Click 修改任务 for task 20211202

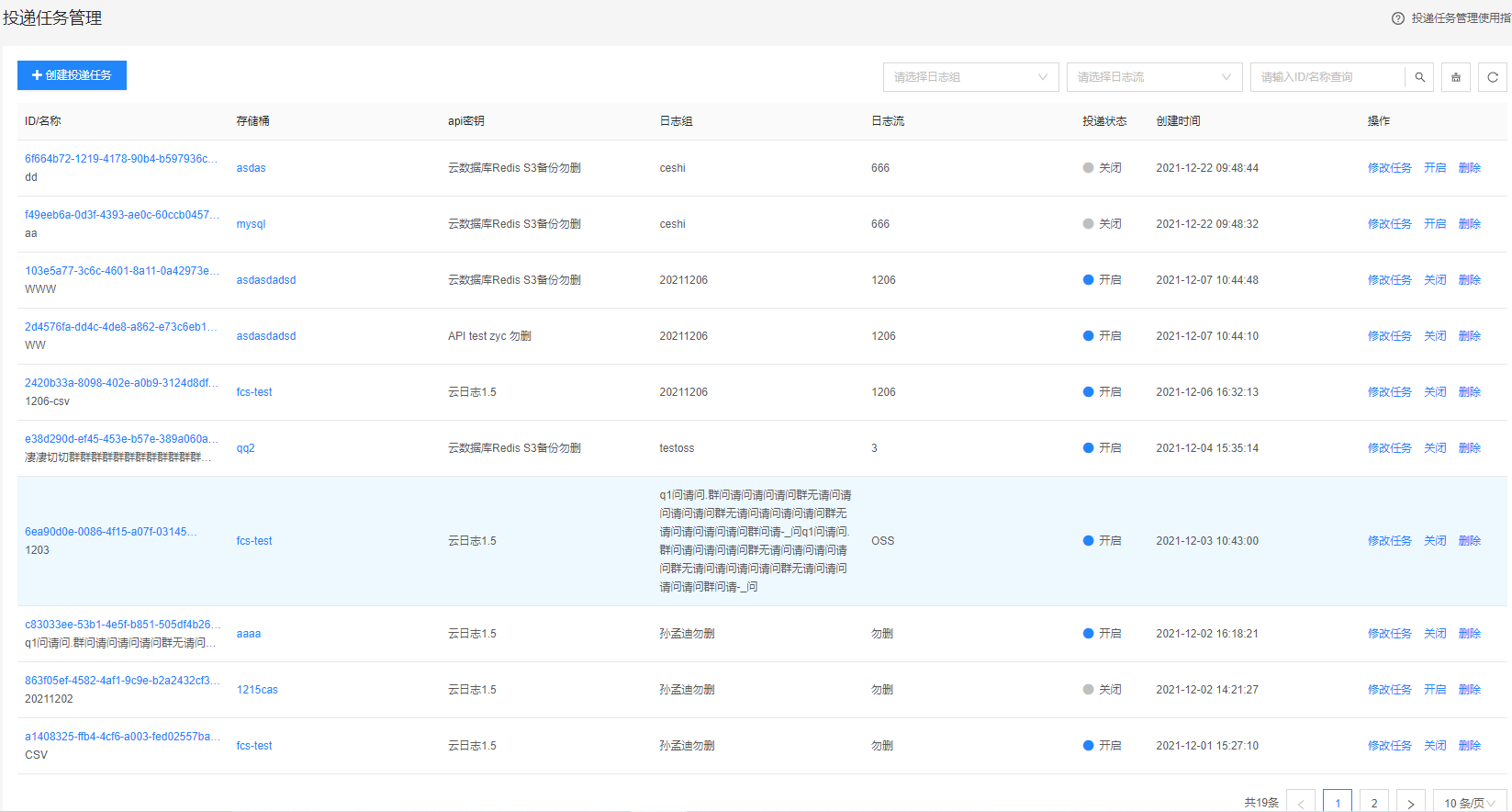(1389, 690)
